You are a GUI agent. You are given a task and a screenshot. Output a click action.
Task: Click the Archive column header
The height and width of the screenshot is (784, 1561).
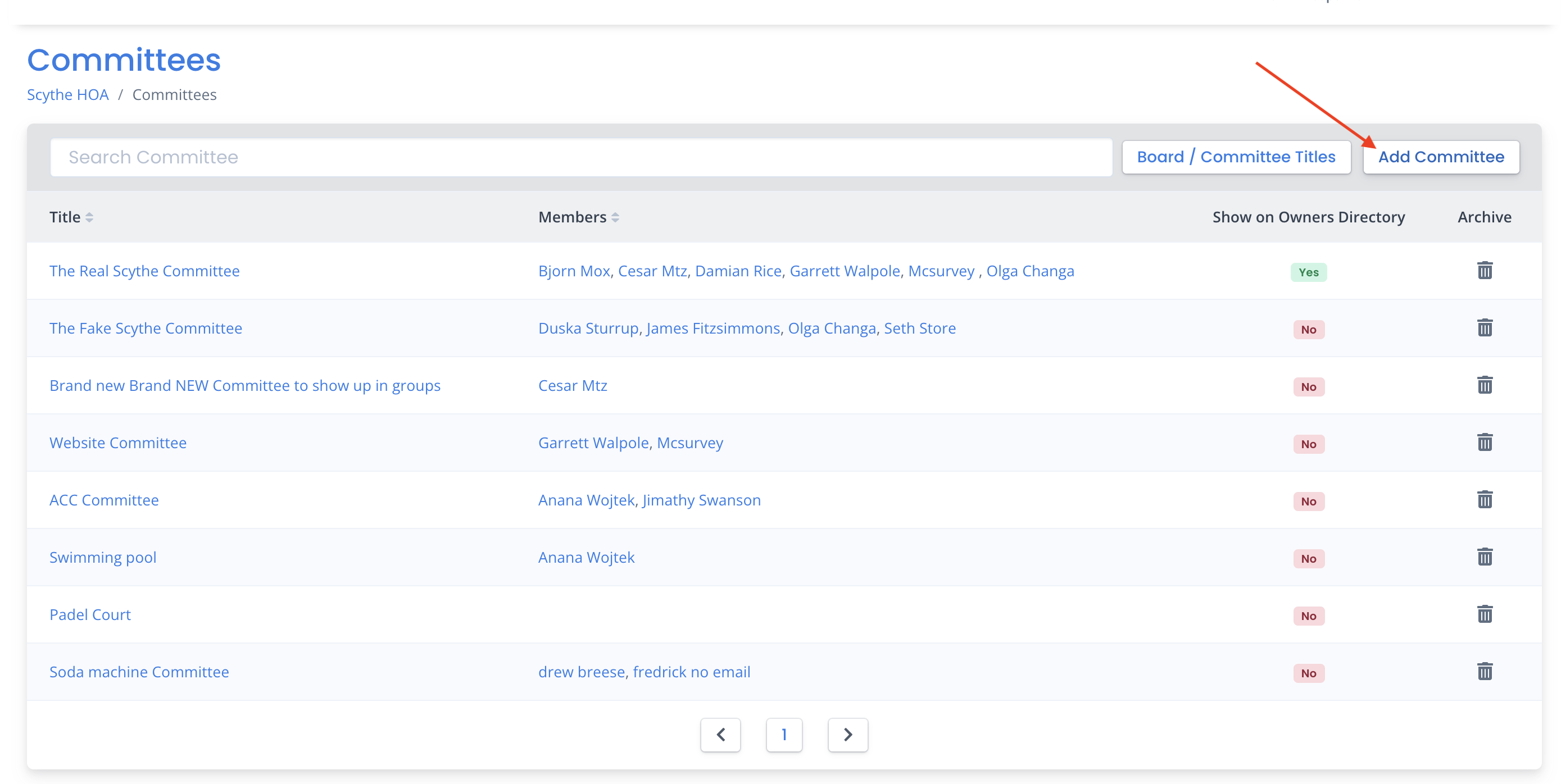coord(1484,217)
